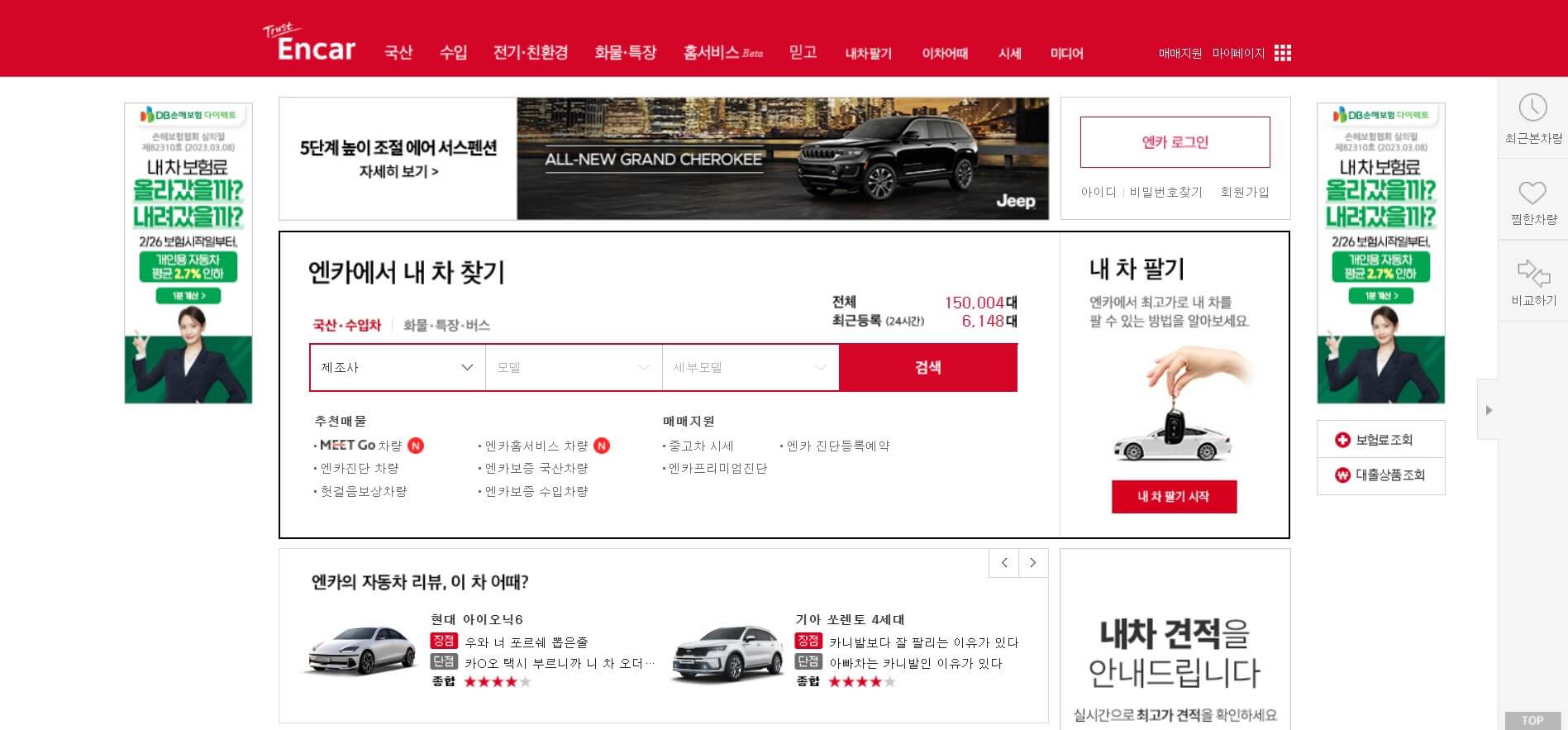Click loan product lookup won icon
The image size is (1568, 730).
click(x=1342, y=475)
